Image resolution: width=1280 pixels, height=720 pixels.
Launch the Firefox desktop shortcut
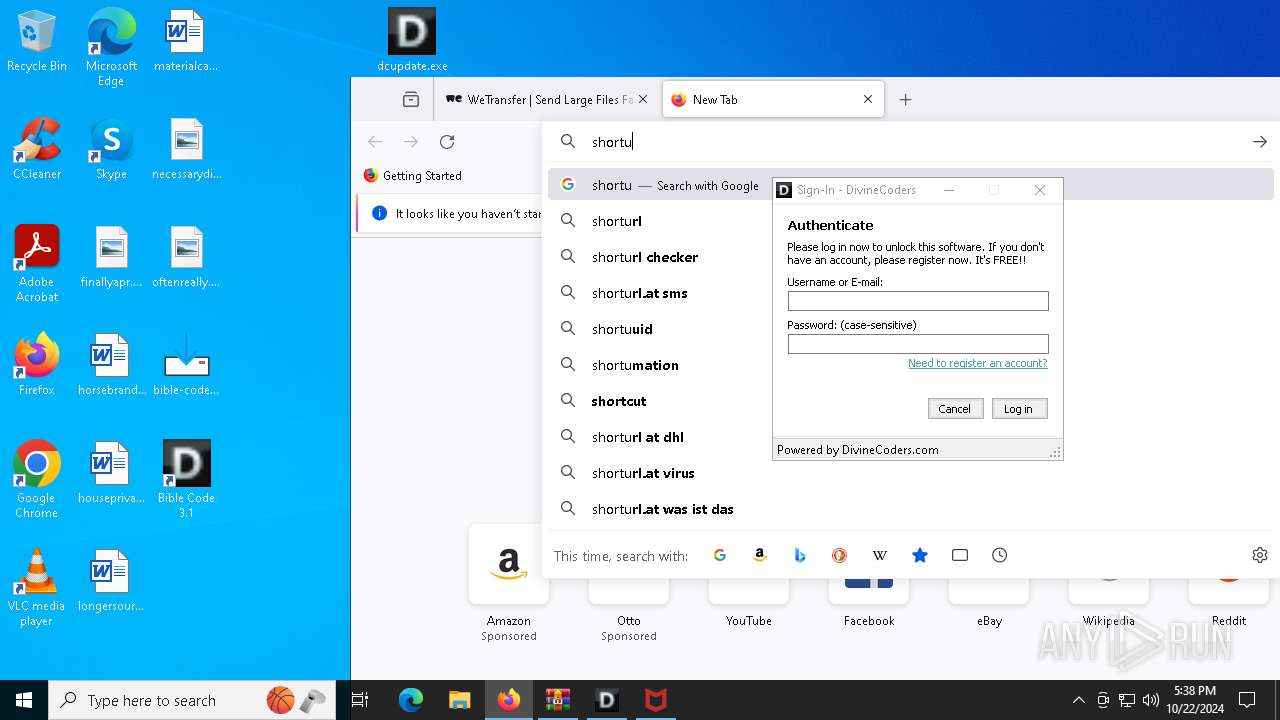pyautogui.click(x=37, y=366)
